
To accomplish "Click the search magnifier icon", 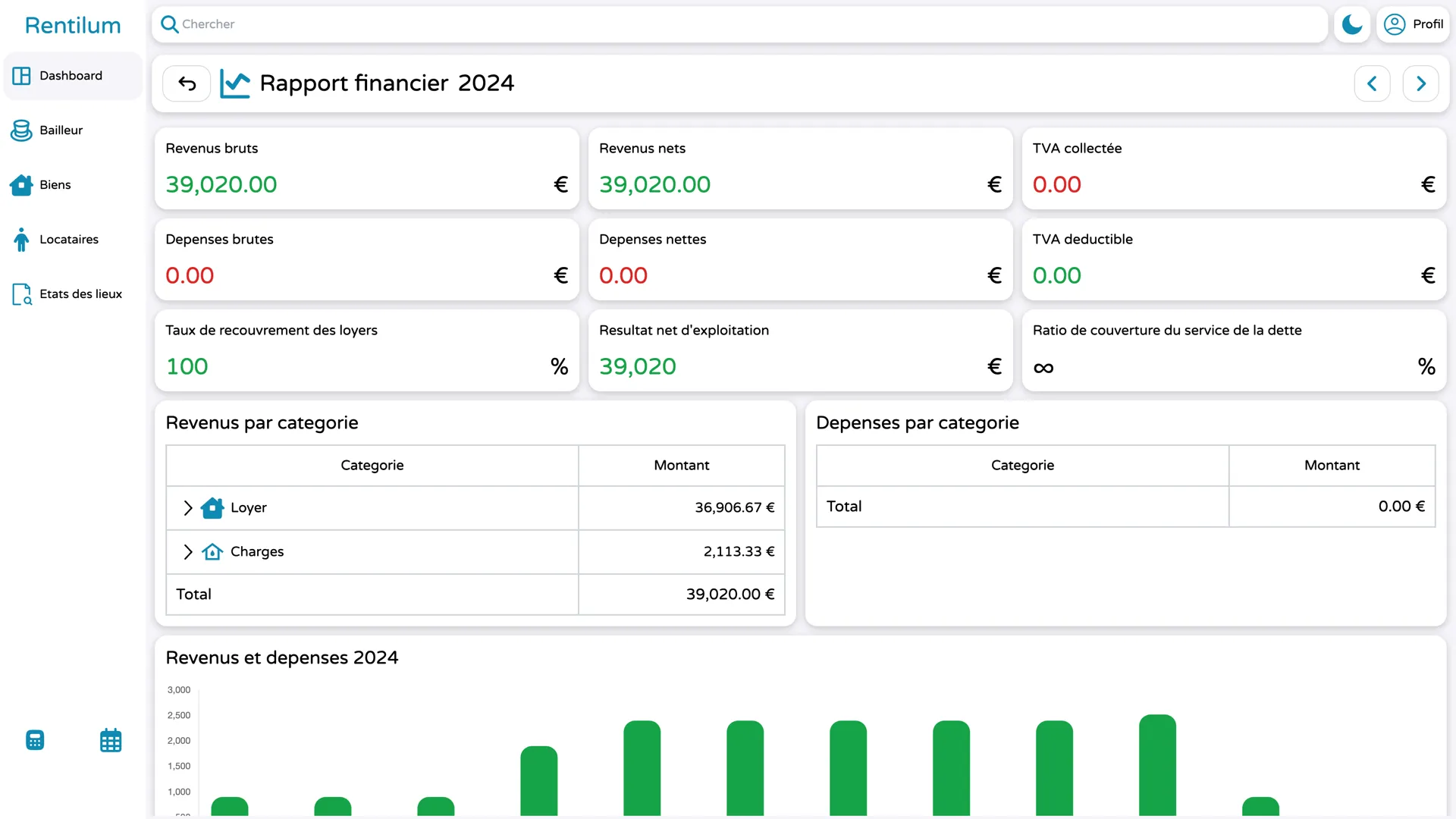I will pyautogui.click(x=170, y=24).
